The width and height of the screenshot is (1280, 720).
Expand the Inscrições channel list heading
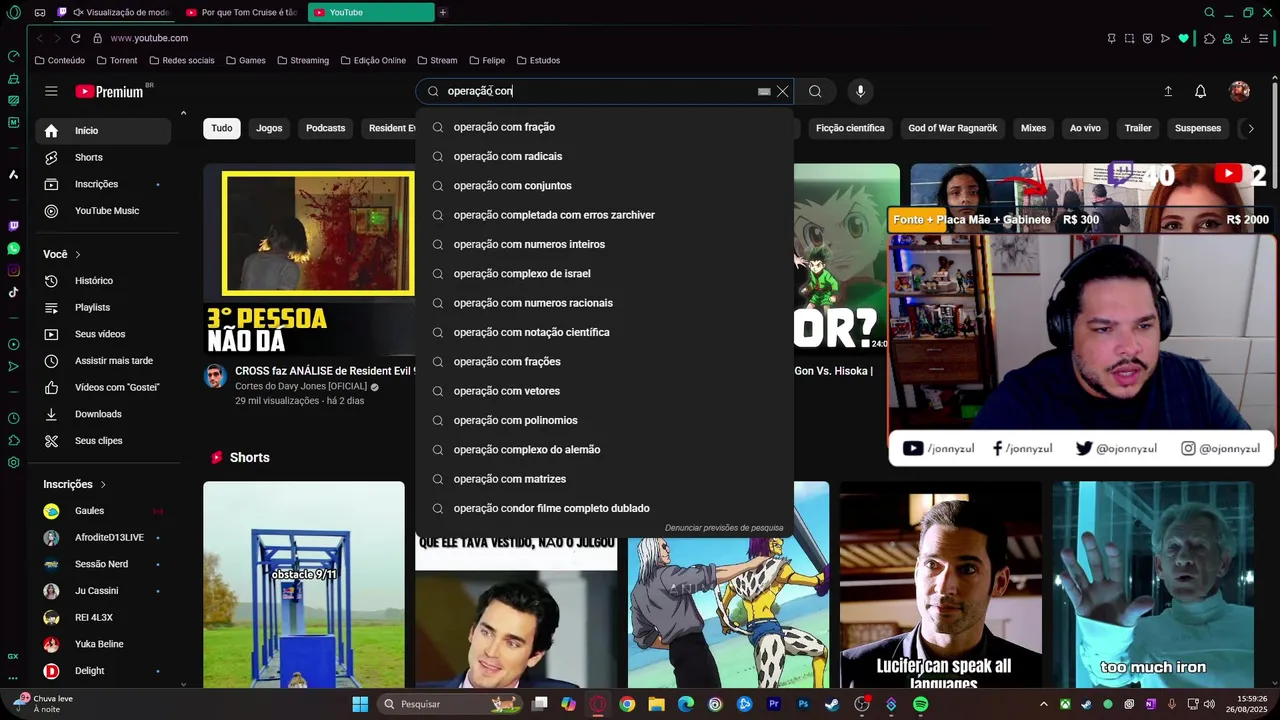[x=75, y=484]
